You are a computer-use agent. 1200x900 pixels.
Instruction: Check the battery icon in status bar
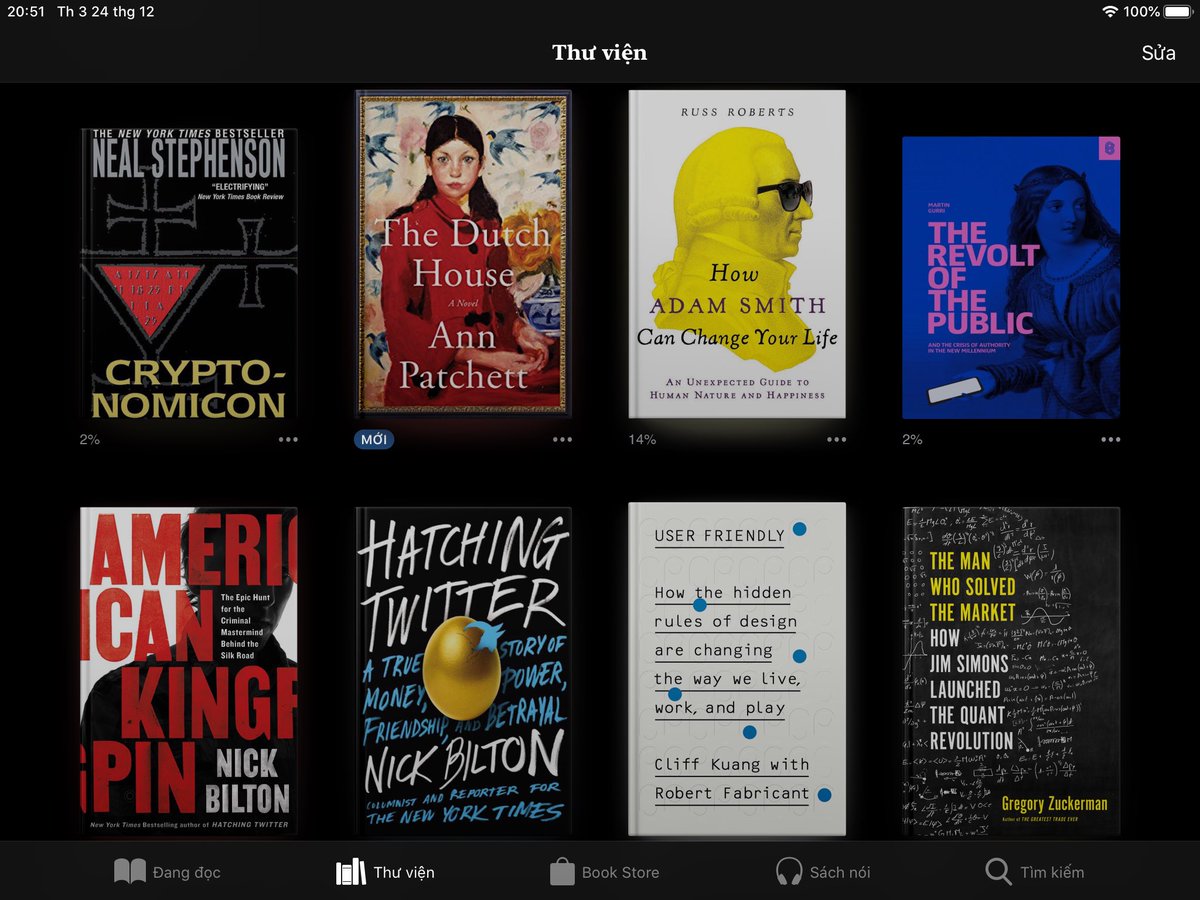(1178, 12)
